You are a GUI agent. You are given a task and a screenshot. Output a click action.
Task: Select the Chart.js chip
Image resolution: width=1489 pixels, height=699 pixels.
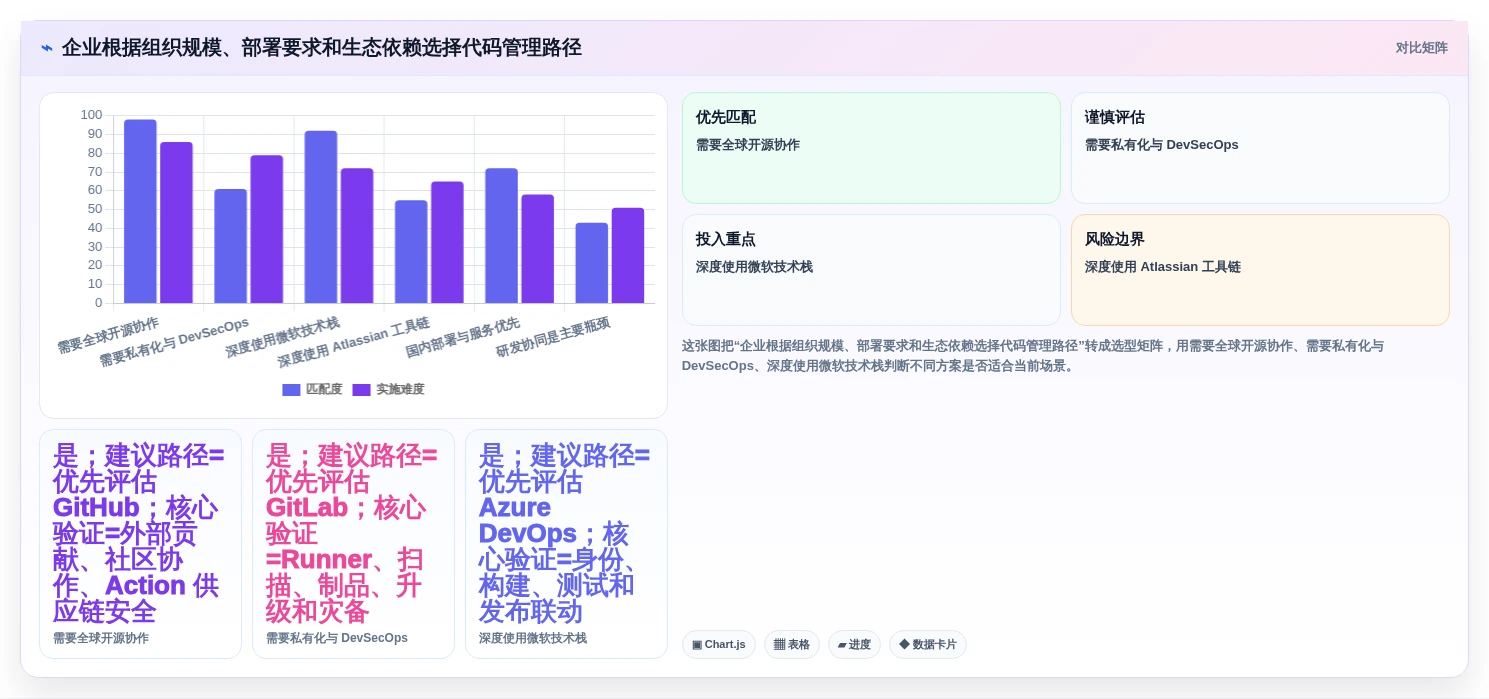click(x=719, y=645)
